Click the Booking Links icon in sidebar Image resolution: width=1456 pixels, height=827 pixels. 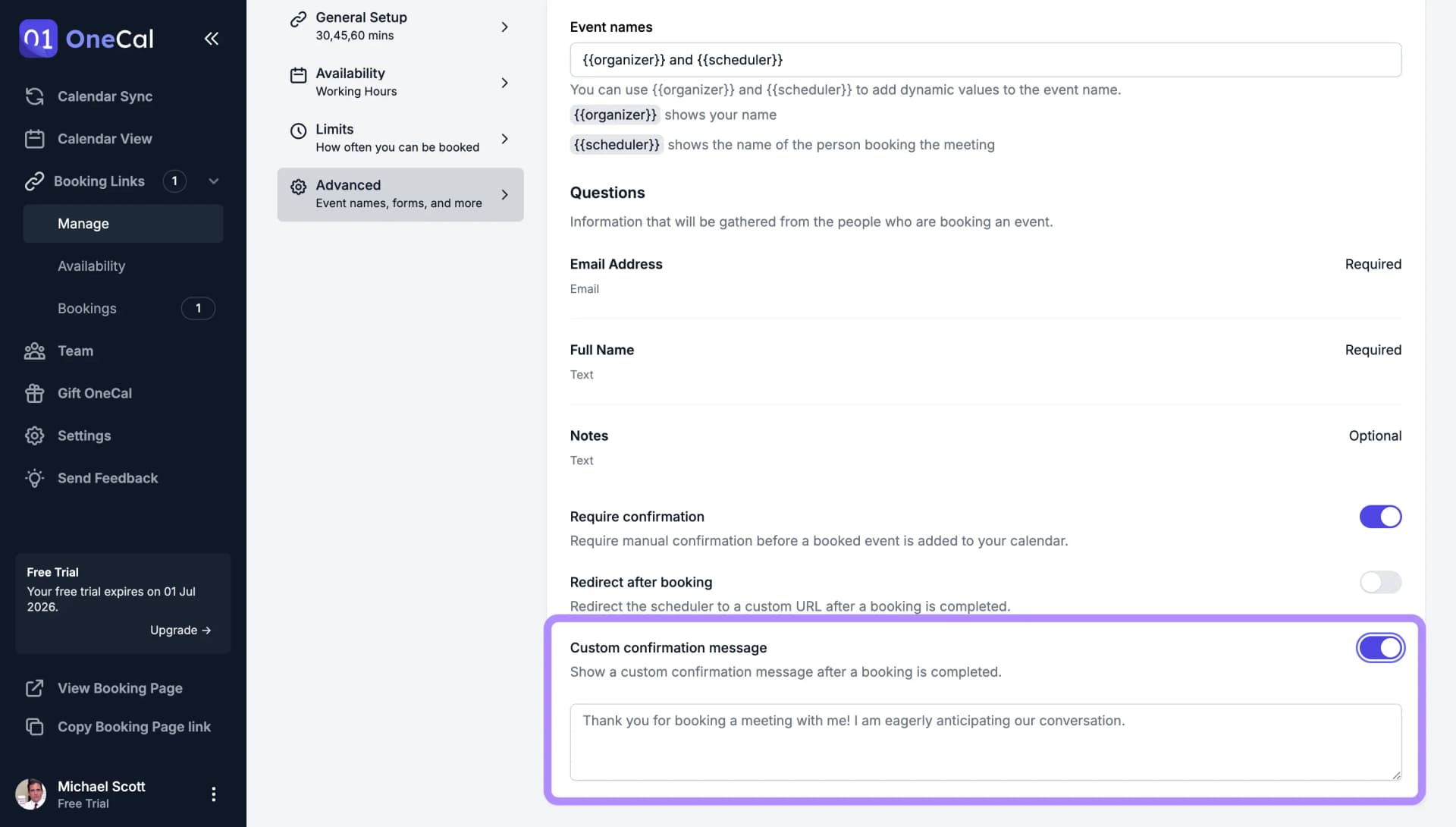(x=34, y=181)
